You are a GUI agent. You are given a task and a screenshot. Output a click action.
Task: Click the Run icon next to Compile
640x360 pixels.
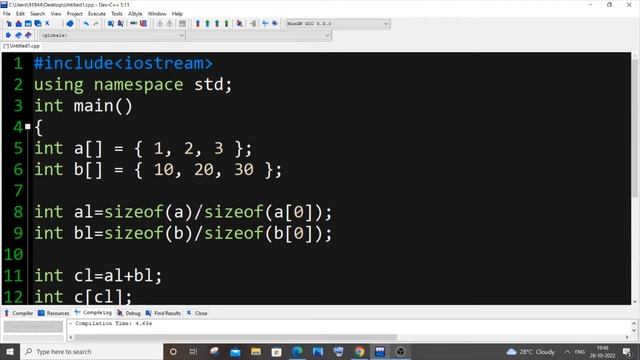tap(207, 24)
